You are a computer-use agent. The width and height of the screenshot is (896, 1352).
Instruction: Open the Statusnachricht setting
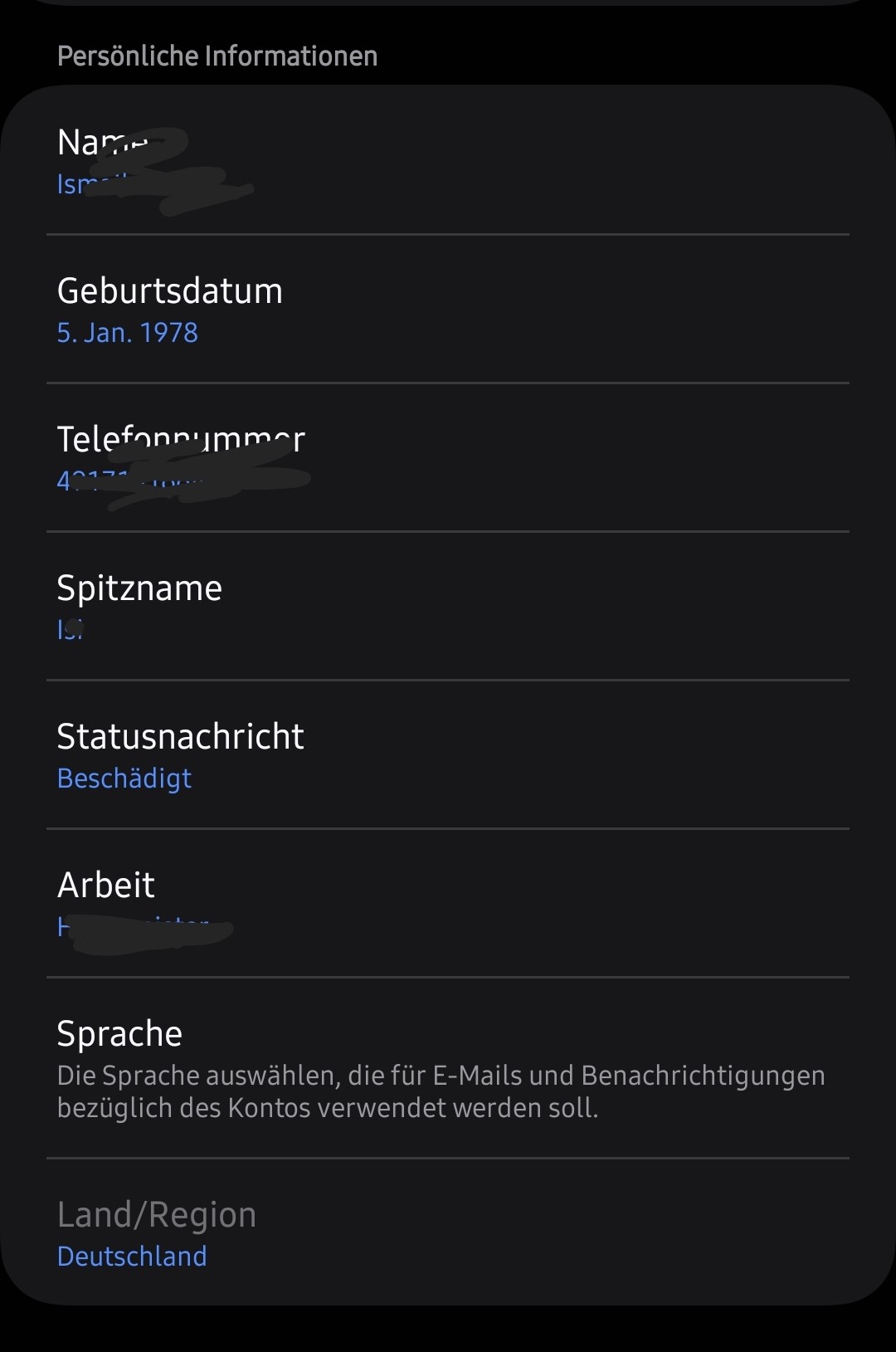tap(448, 755)
